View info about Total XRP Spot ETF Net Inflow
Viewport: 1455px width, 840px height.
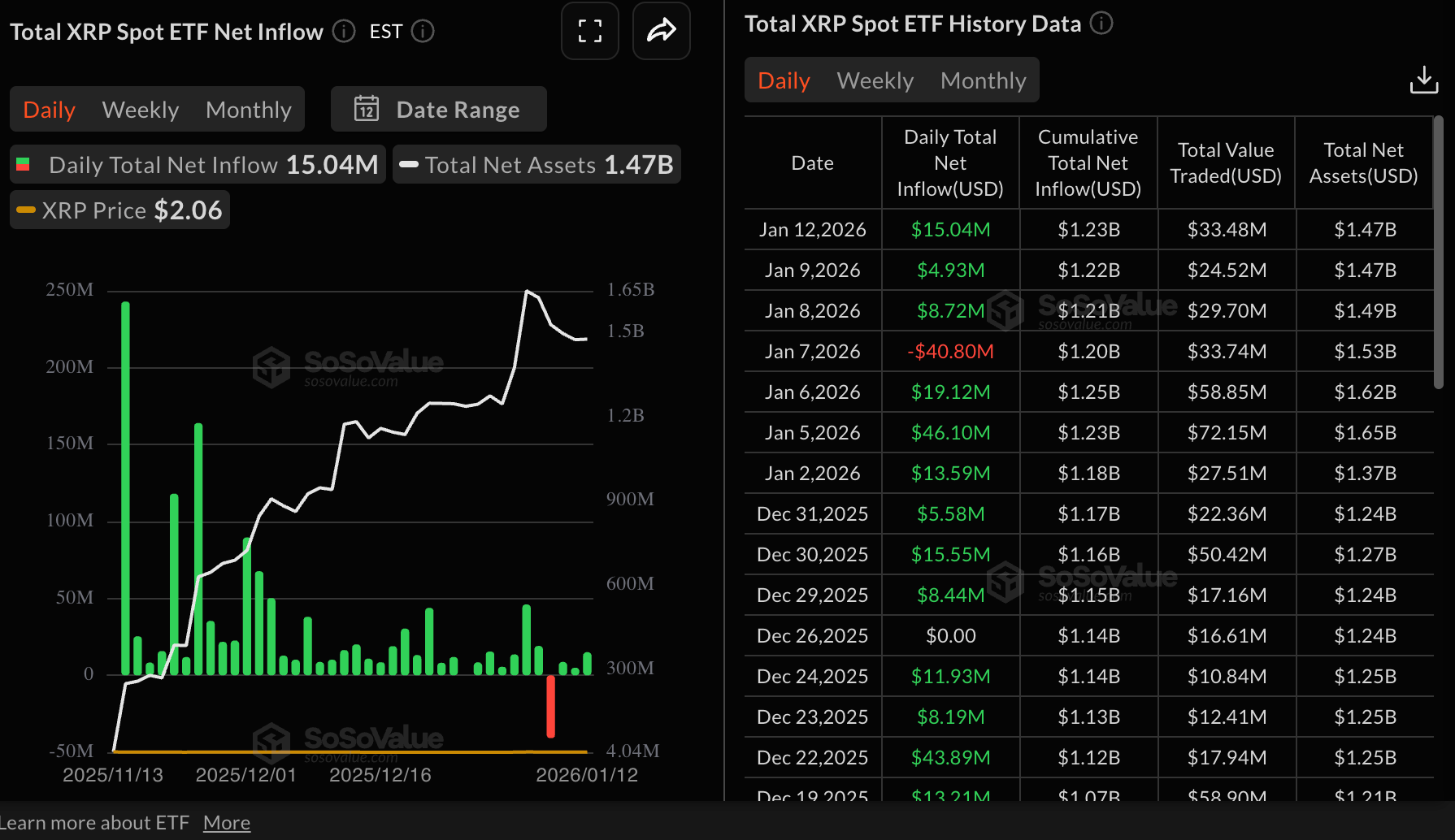click(342, 32)
